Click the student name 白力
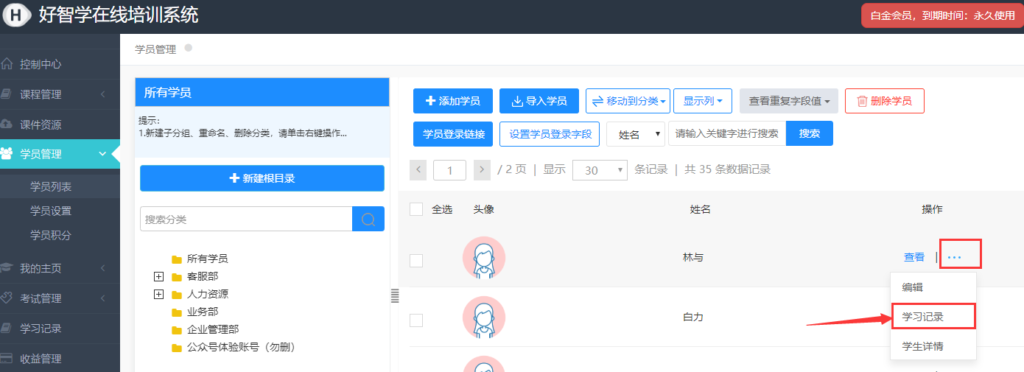 [693, 317]
